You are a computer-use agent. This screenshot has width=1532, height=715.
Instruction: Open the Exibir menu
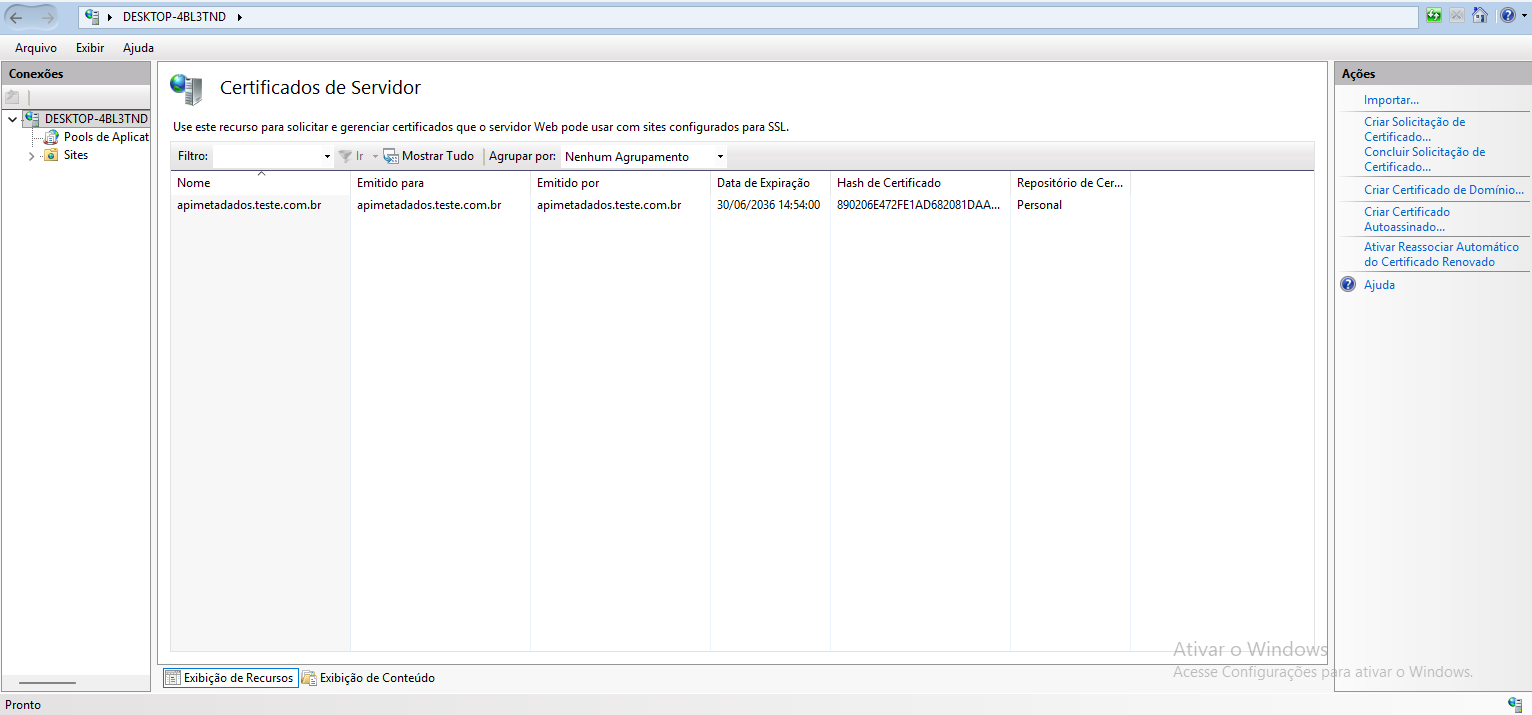(90, 48)
